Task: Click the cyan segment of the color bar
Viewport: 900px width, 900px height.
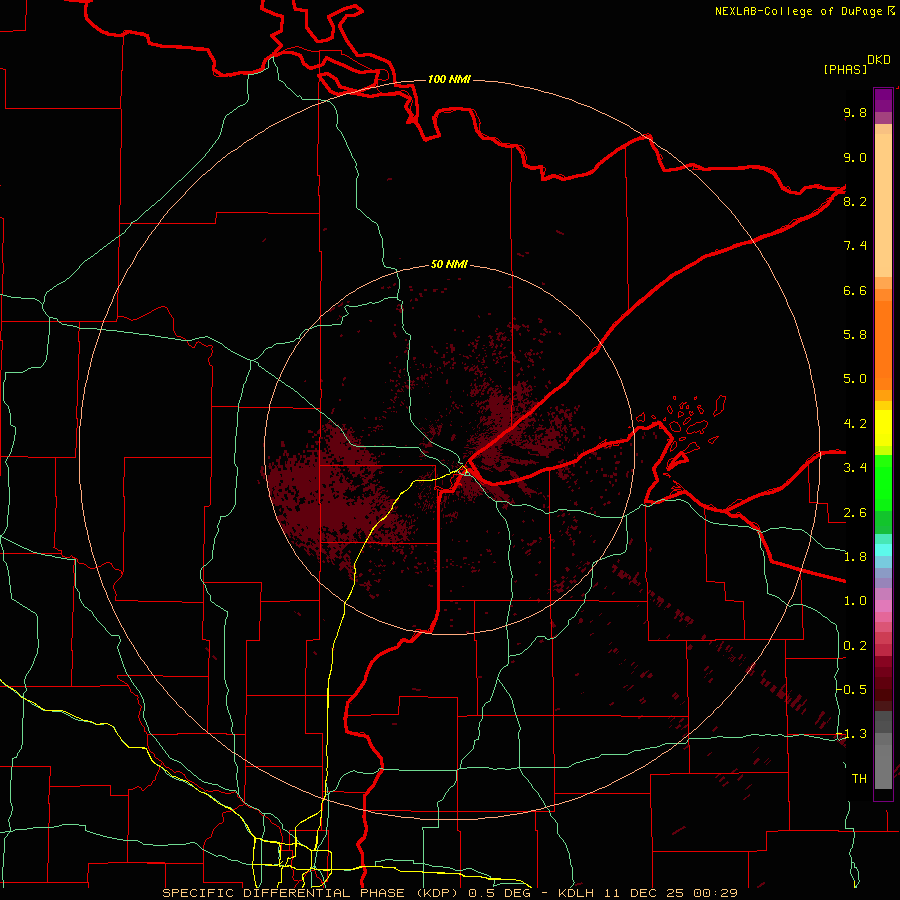Action: tap(883, 550)
